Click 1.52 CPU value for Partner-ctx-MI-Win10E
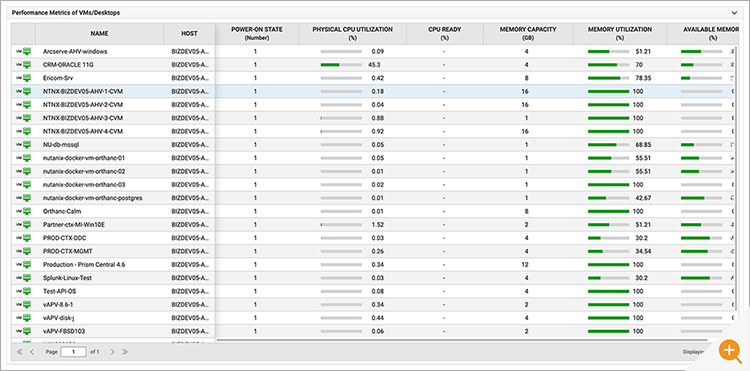Image resolution: width=750 pixels, height=371 pixels. click(x=377, y=224)
